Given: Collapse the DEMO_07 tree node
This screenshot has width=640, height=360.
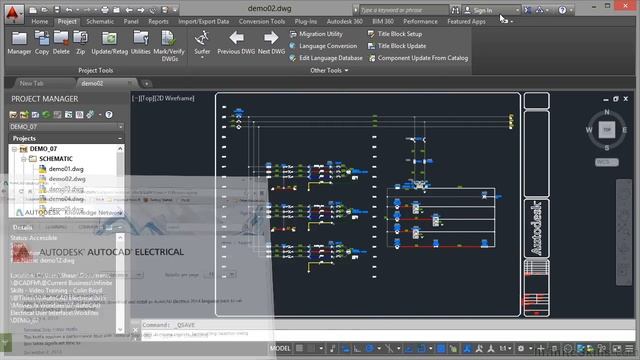Looking at the screenshot, I should (14, 149).
